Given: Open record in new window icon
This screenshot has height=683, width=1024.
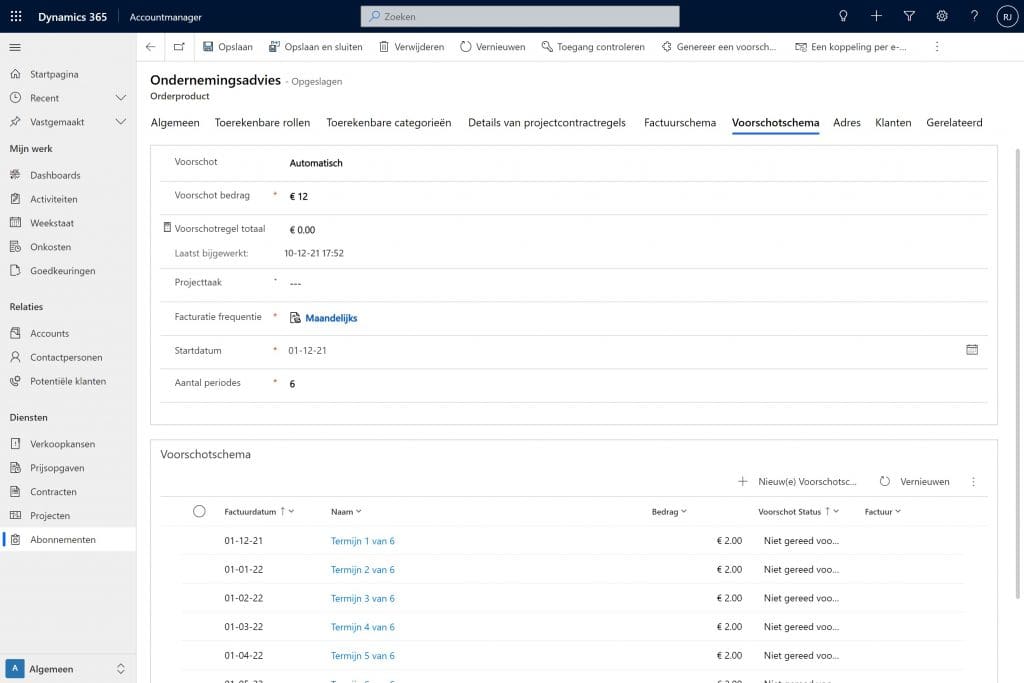Looking at the screenshot, I should 179,47.
